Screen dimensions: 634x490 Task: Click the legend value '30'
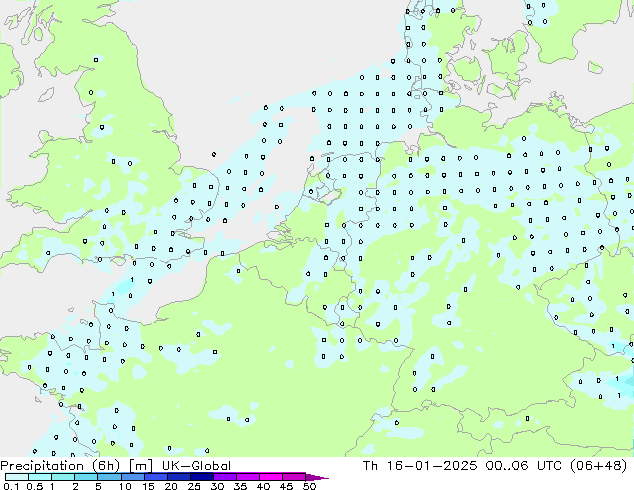(x=217, y=486)
